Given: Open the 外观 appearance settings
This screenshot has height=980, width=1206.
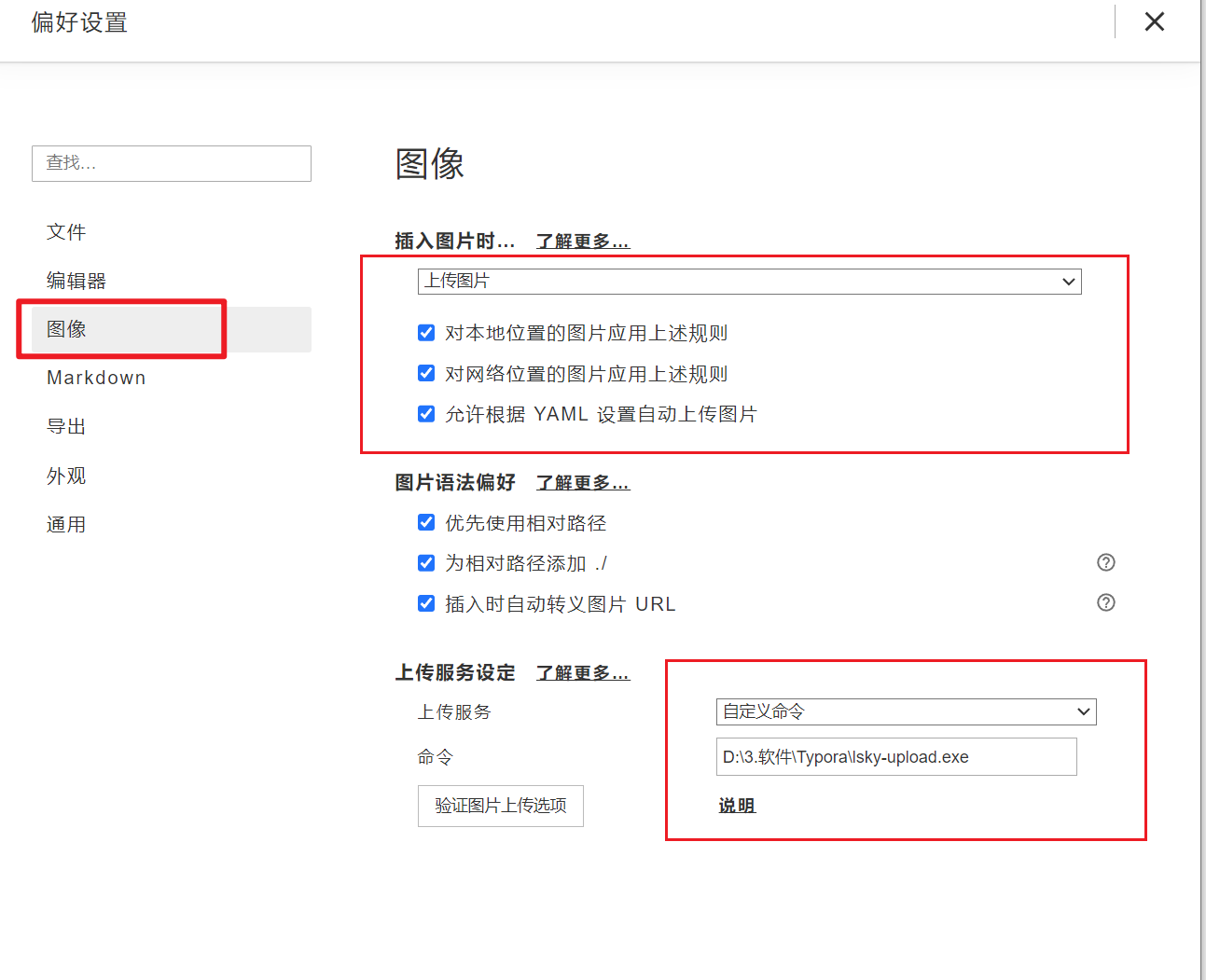Looking at the screenshot, I should tap(66, 476).
